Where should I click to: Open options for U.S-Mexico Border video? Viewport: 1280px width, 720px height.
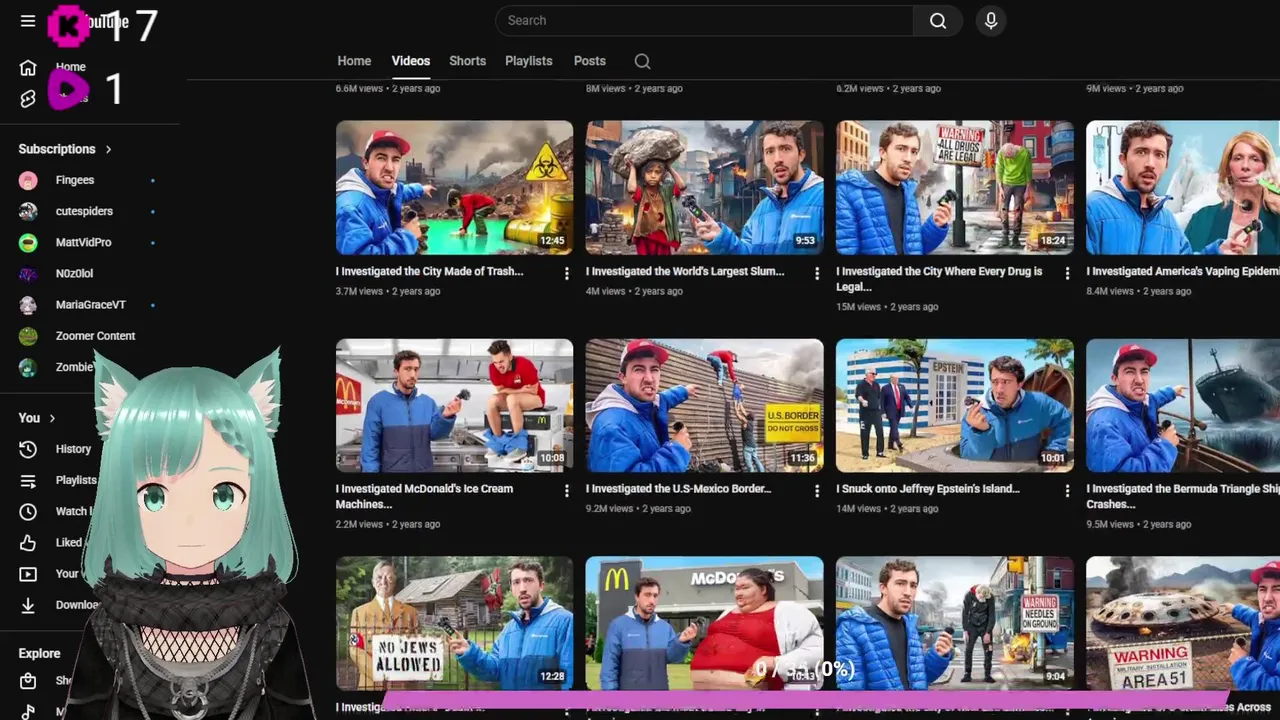(x=816, y=491)
